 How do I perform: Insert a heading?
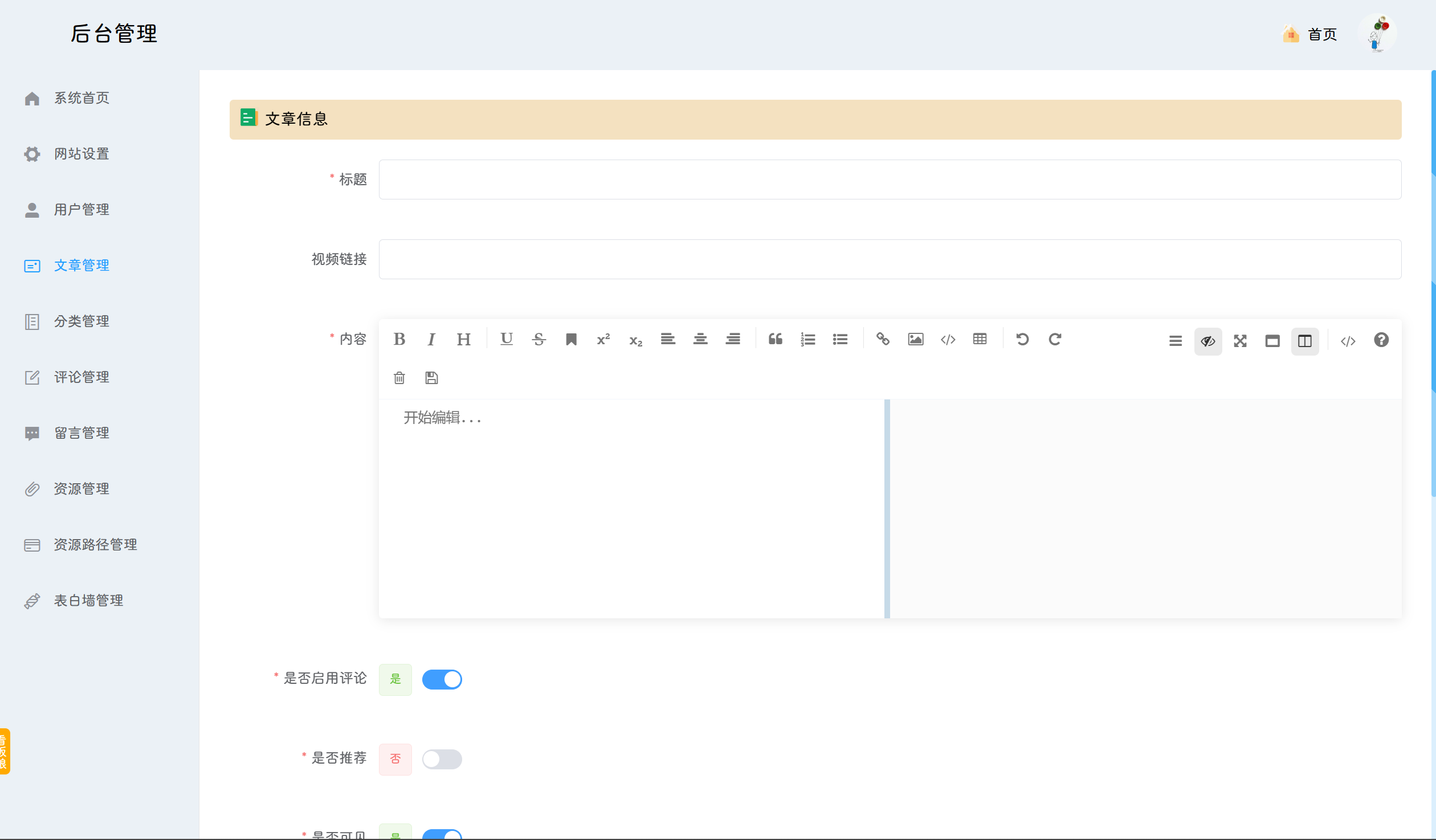pyautogui.click(x=463, y=339)
